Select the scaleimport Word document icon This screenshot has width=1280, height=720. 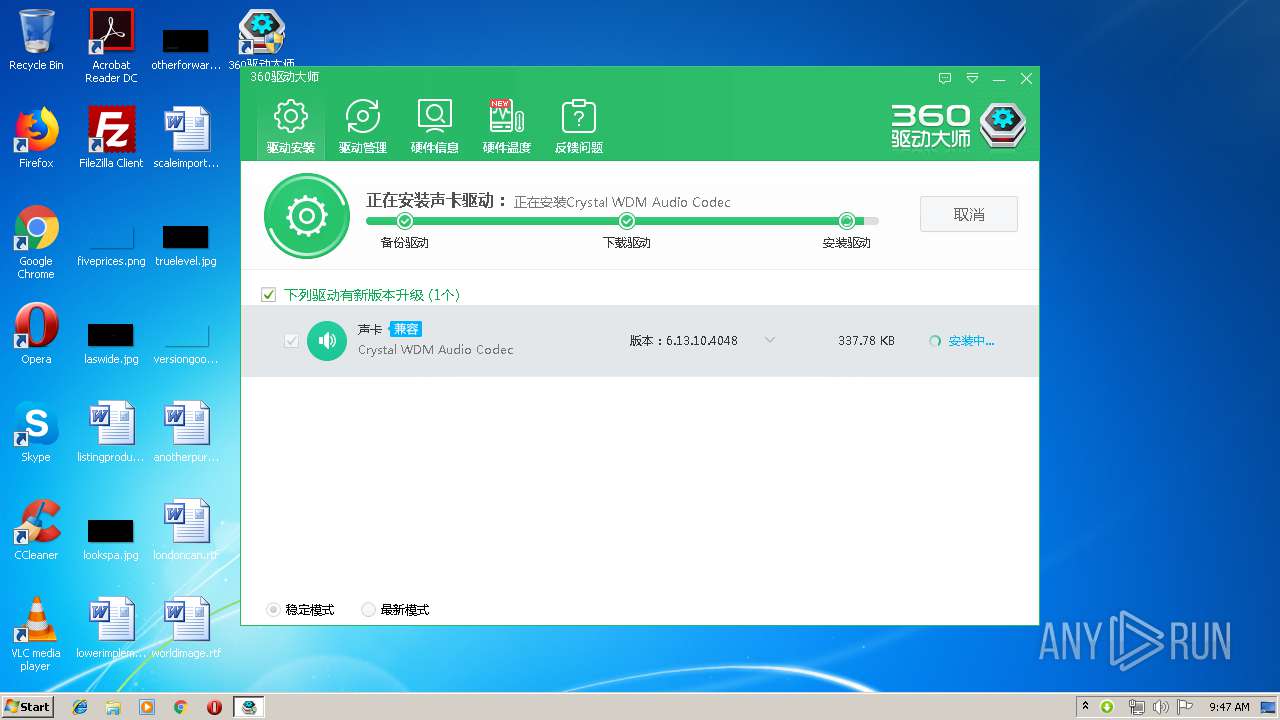point(186,138)
